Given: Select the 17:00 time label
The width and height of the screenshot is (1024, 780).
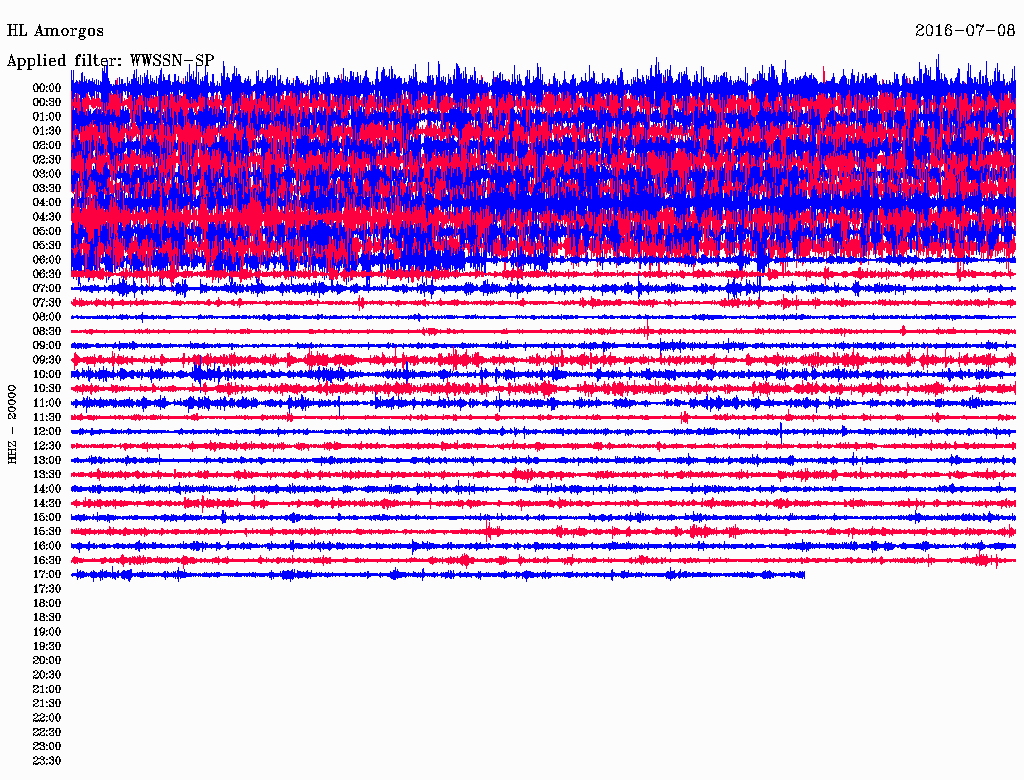Looking at the screenshot, I should 47,574.
